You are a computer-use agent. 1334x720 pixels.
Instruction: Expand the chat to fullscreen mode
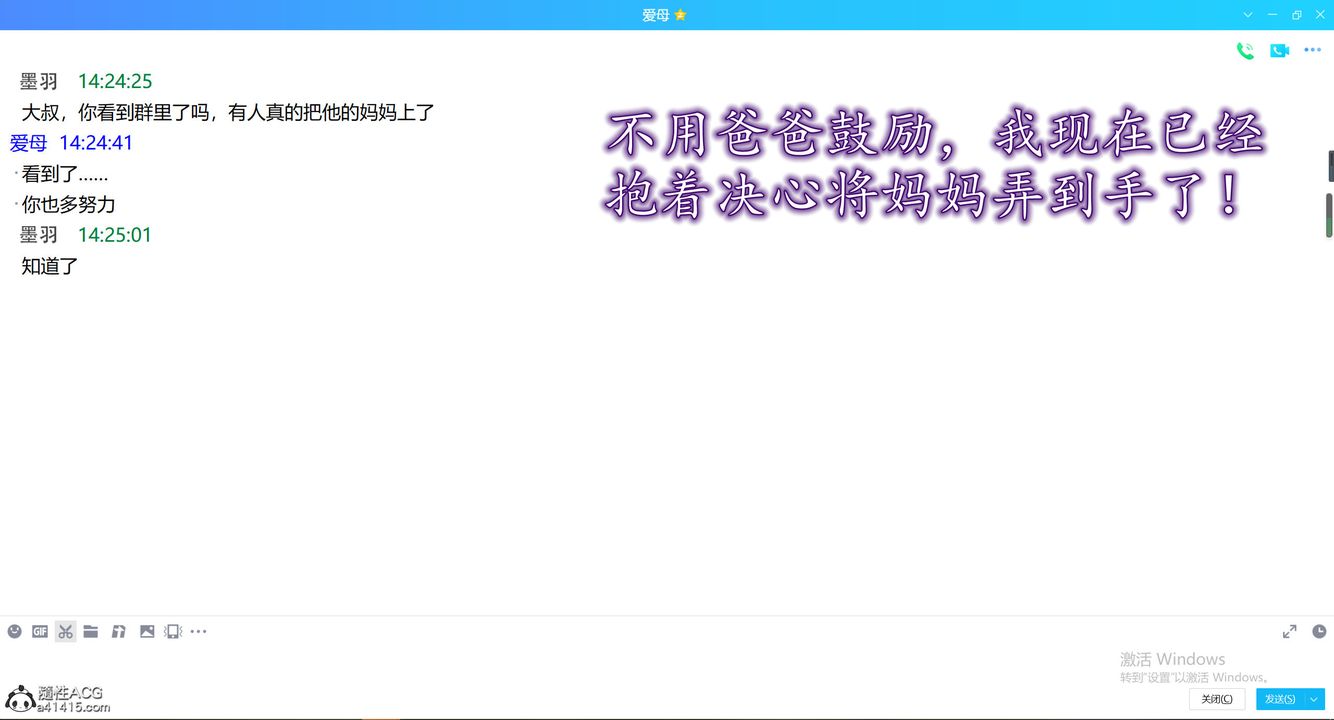(x=1289, y=631)
